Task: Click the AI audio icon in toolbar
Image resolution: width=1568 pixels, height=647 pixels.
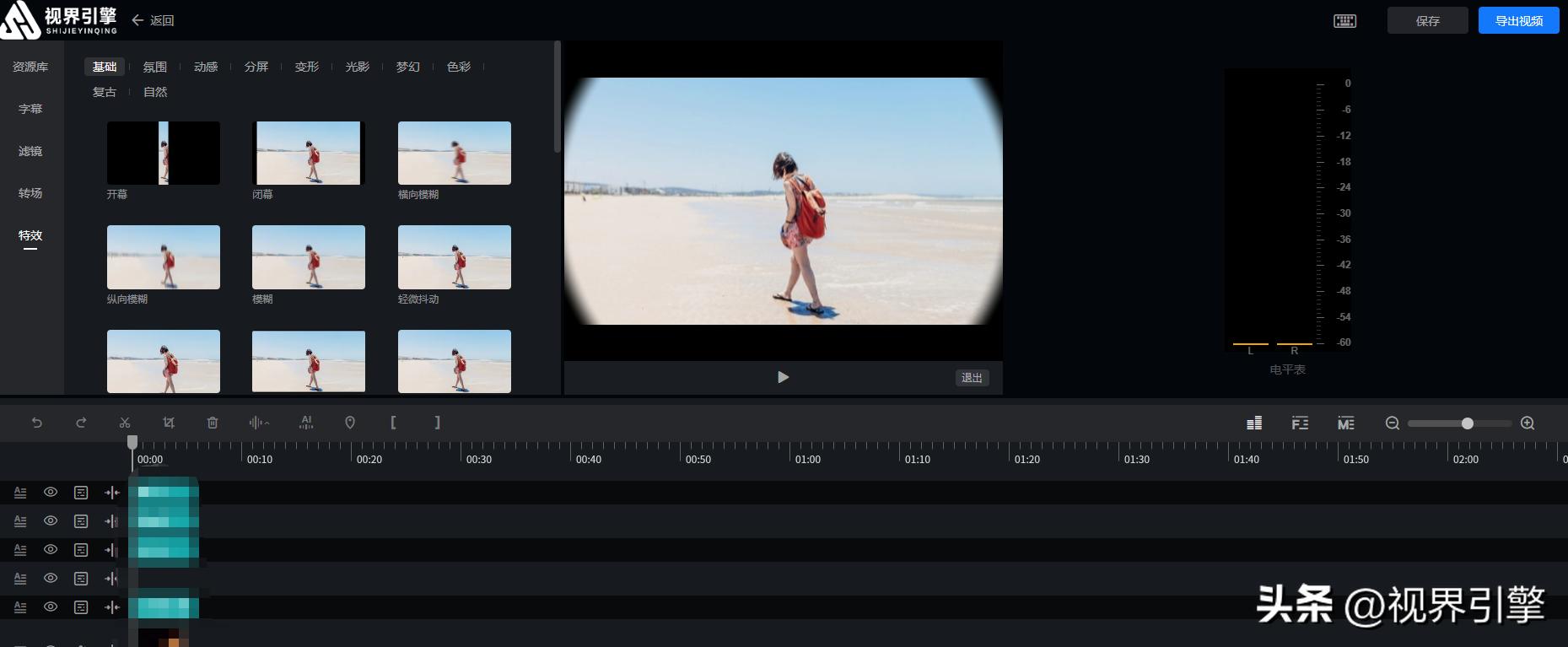Action: [x=306, y=423]
